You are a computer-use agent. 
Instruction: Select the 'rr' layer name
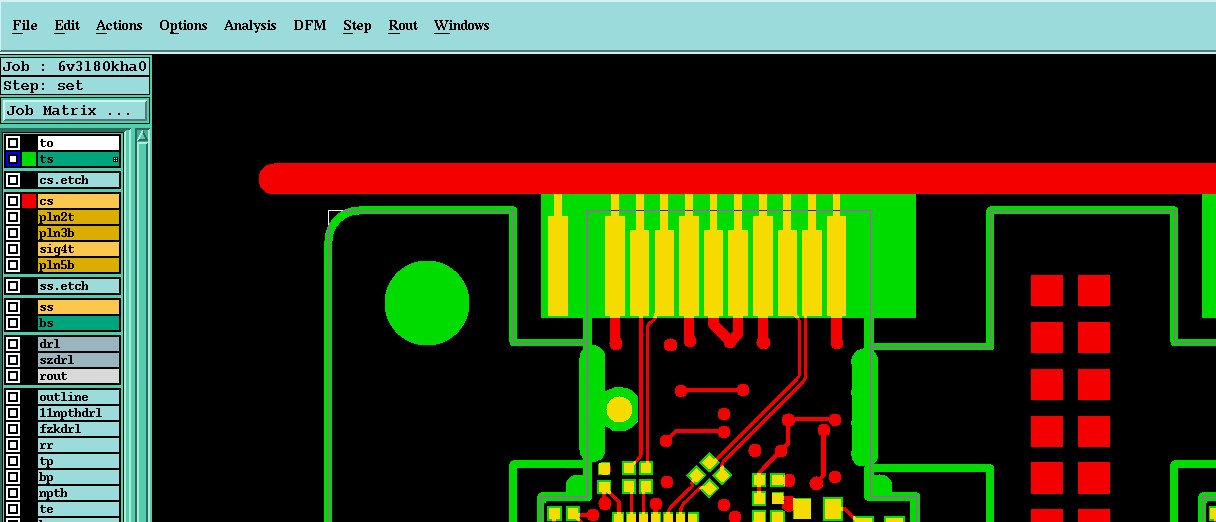[79, 445]
